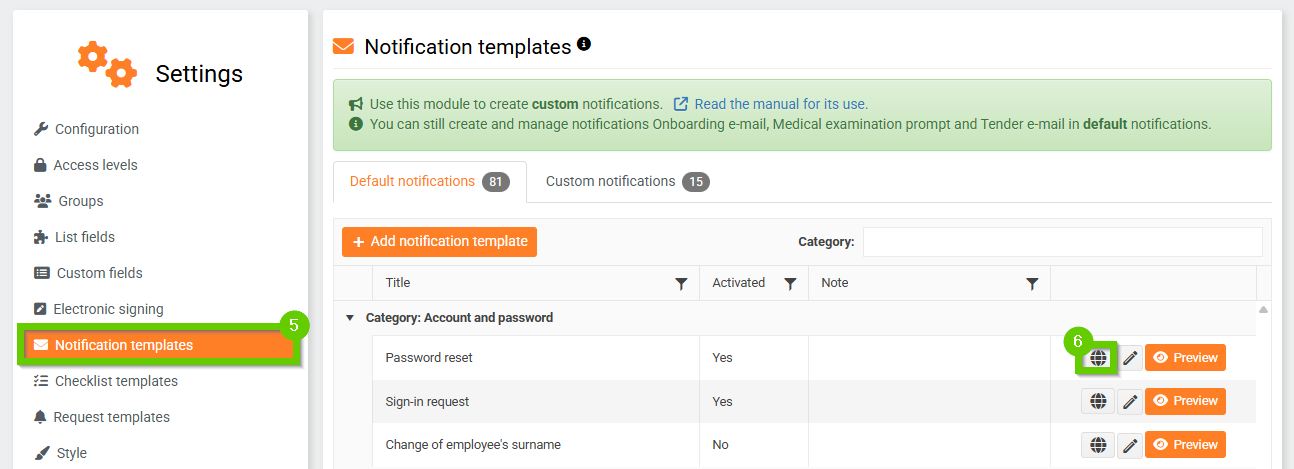Collapse the Account and password category

click(350, 318)
